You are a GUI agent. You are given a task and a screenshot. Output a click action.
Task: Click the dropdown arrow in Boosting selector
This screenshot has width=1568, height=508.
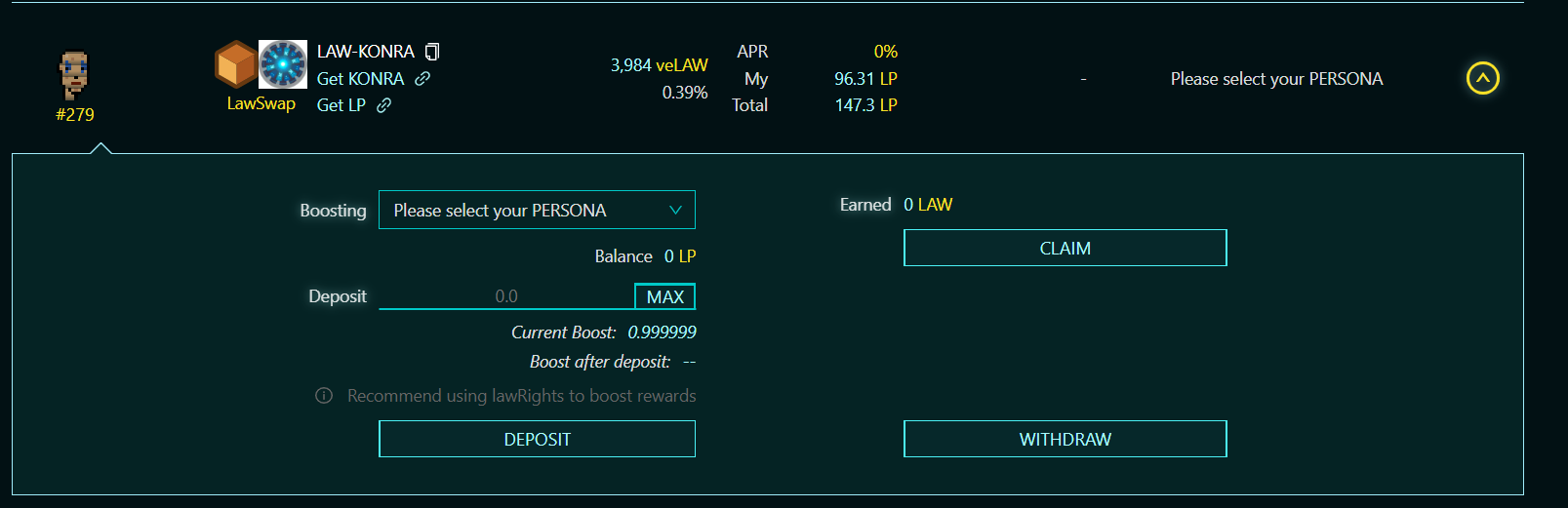(675, 211)
